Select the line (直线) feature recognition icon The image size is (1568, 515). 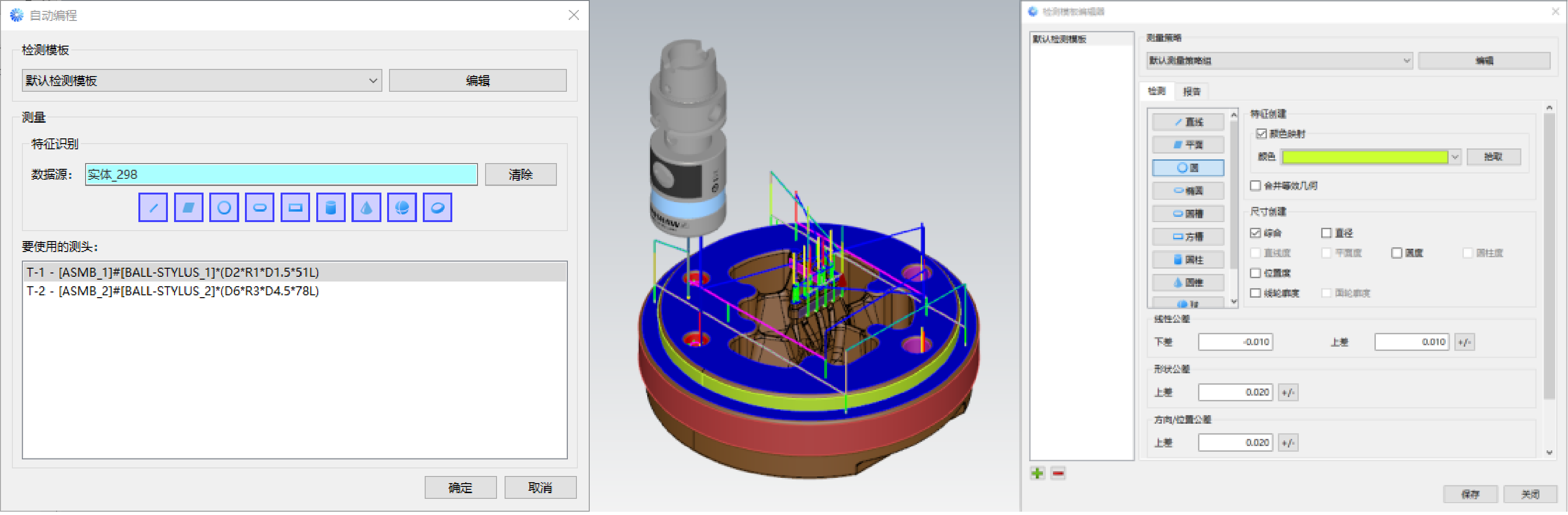click(x=153, y=208)
